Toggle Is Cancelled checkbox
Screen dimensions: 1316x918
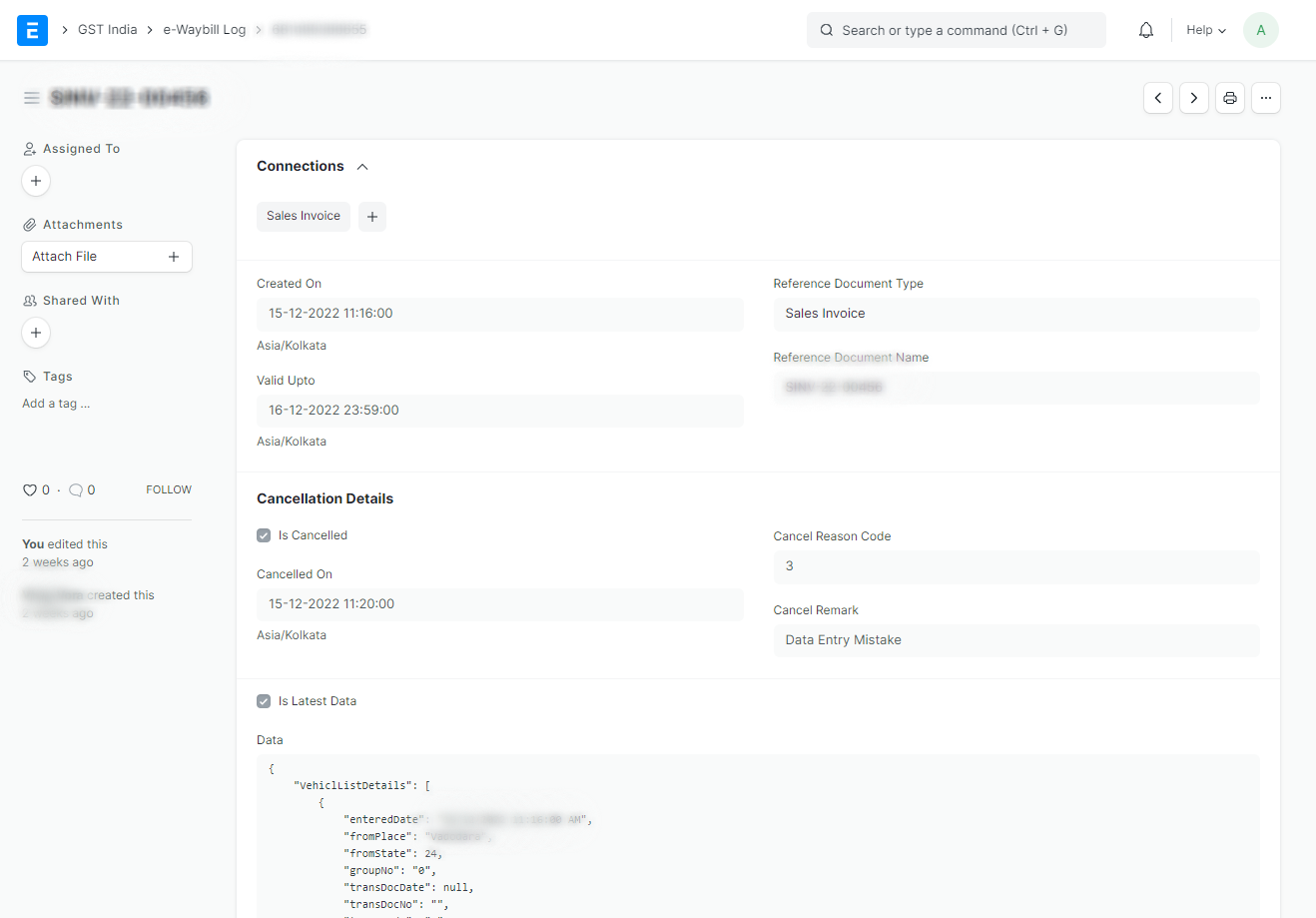point(264,535)
